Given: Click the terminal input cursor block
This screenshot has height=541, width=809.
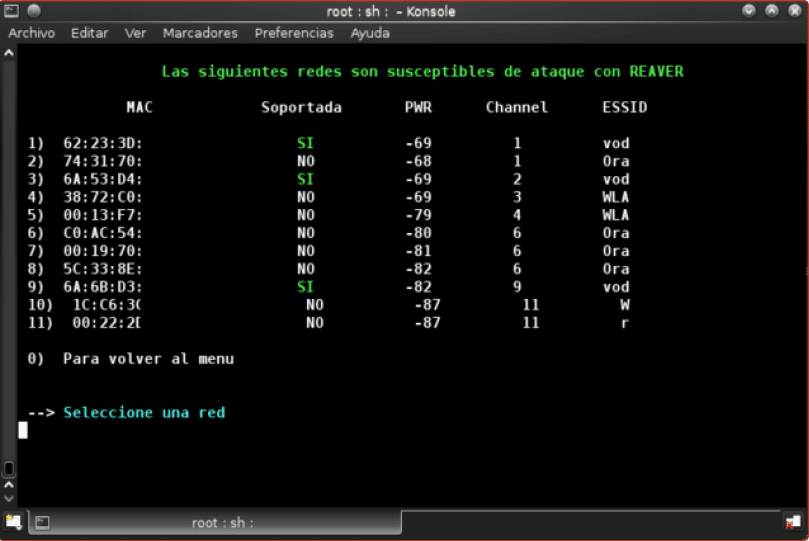Looking at the screenshot, I should (23, 430).
